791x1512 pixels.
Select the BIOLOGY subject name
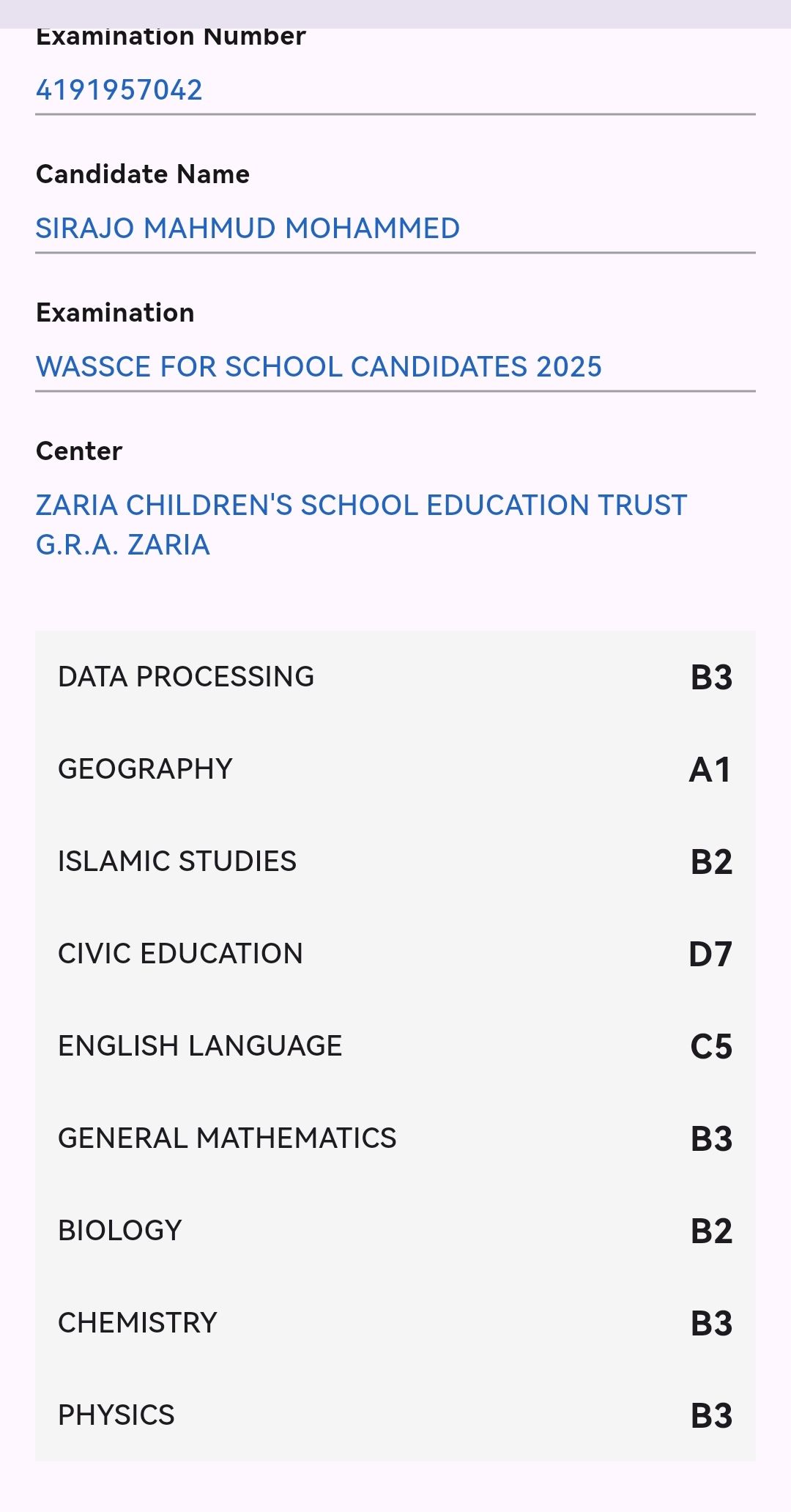click(120, 1231)
